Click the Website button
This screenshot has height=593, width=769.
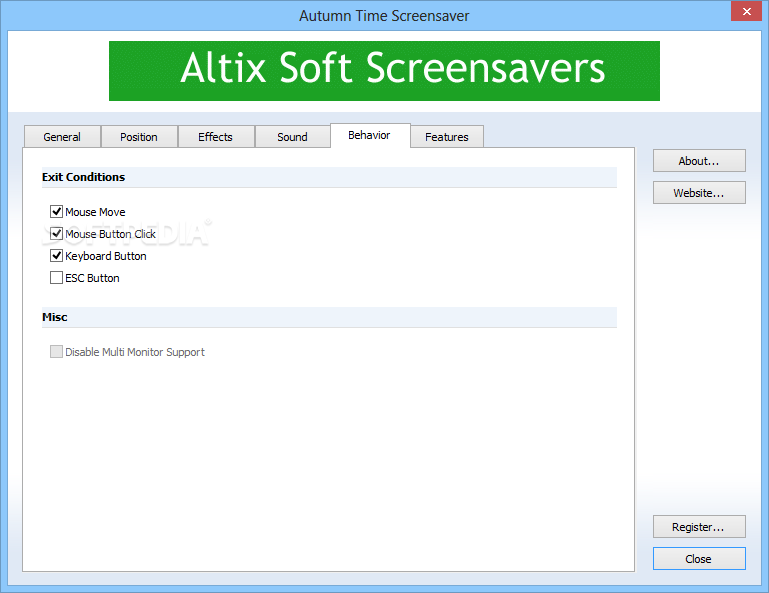[699, 193]
